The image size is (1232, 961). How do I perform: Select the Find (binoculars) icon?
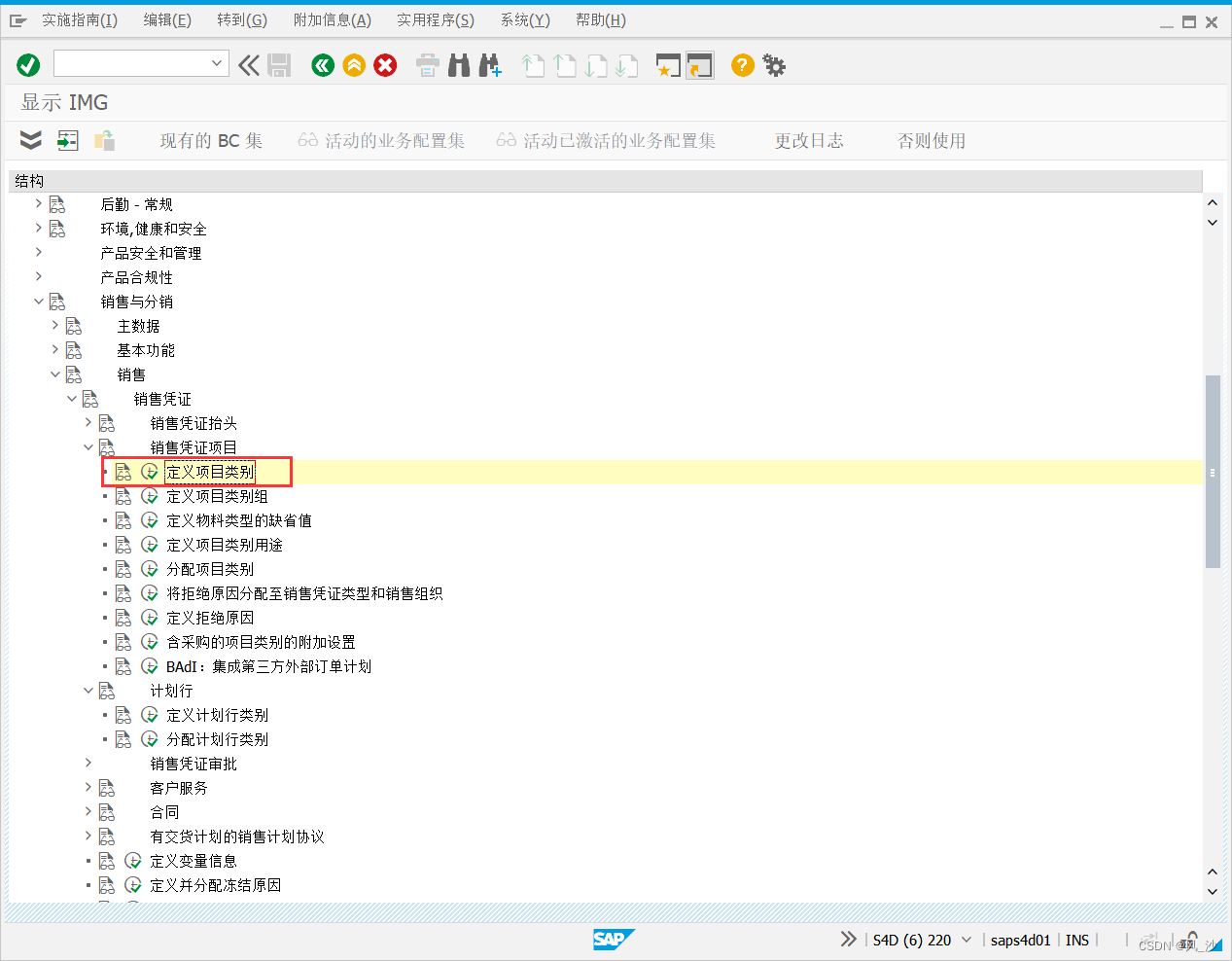coord(458,65)
